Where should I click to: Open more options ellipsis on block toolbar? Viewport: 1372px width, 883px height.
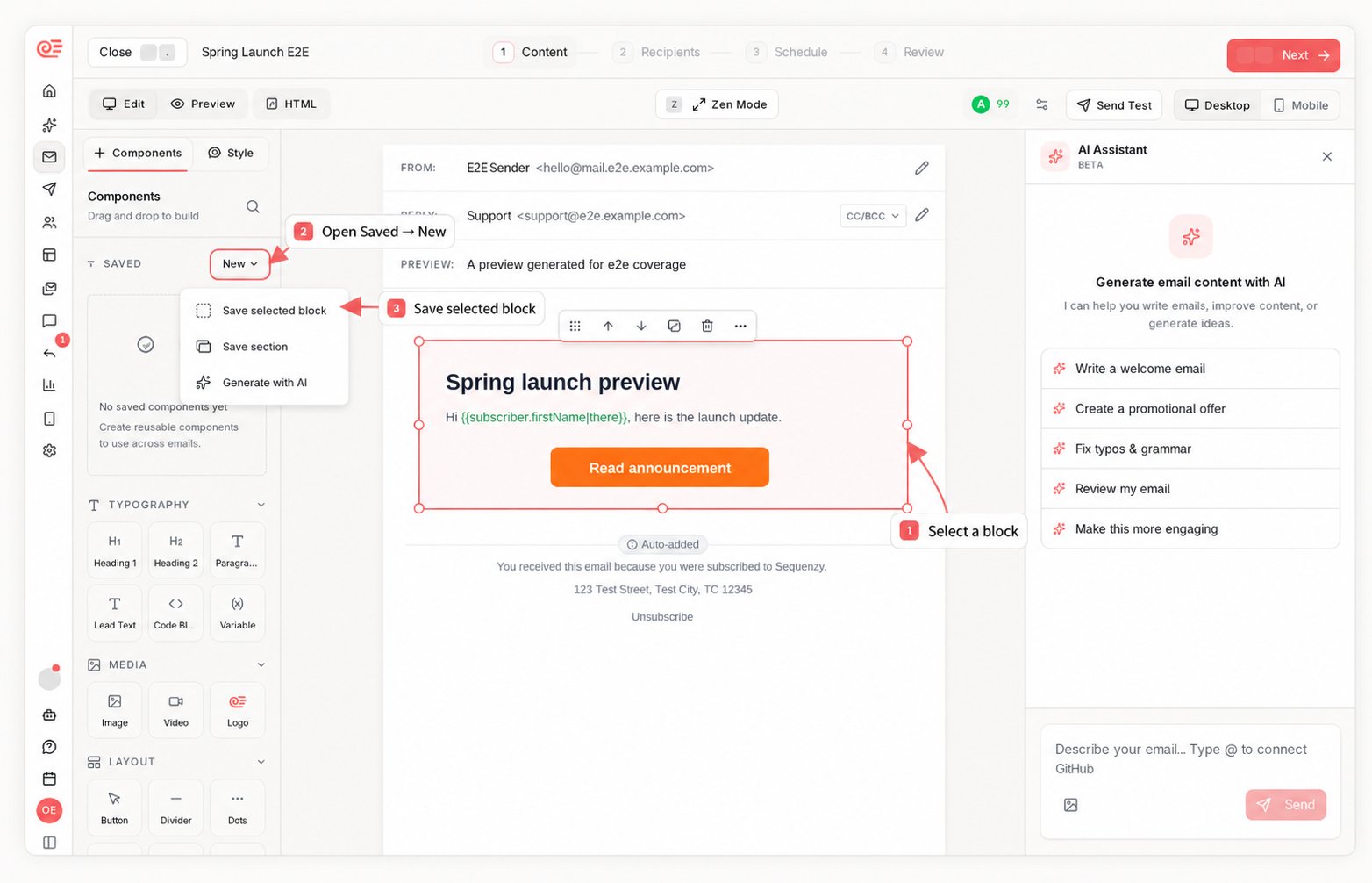740,326
